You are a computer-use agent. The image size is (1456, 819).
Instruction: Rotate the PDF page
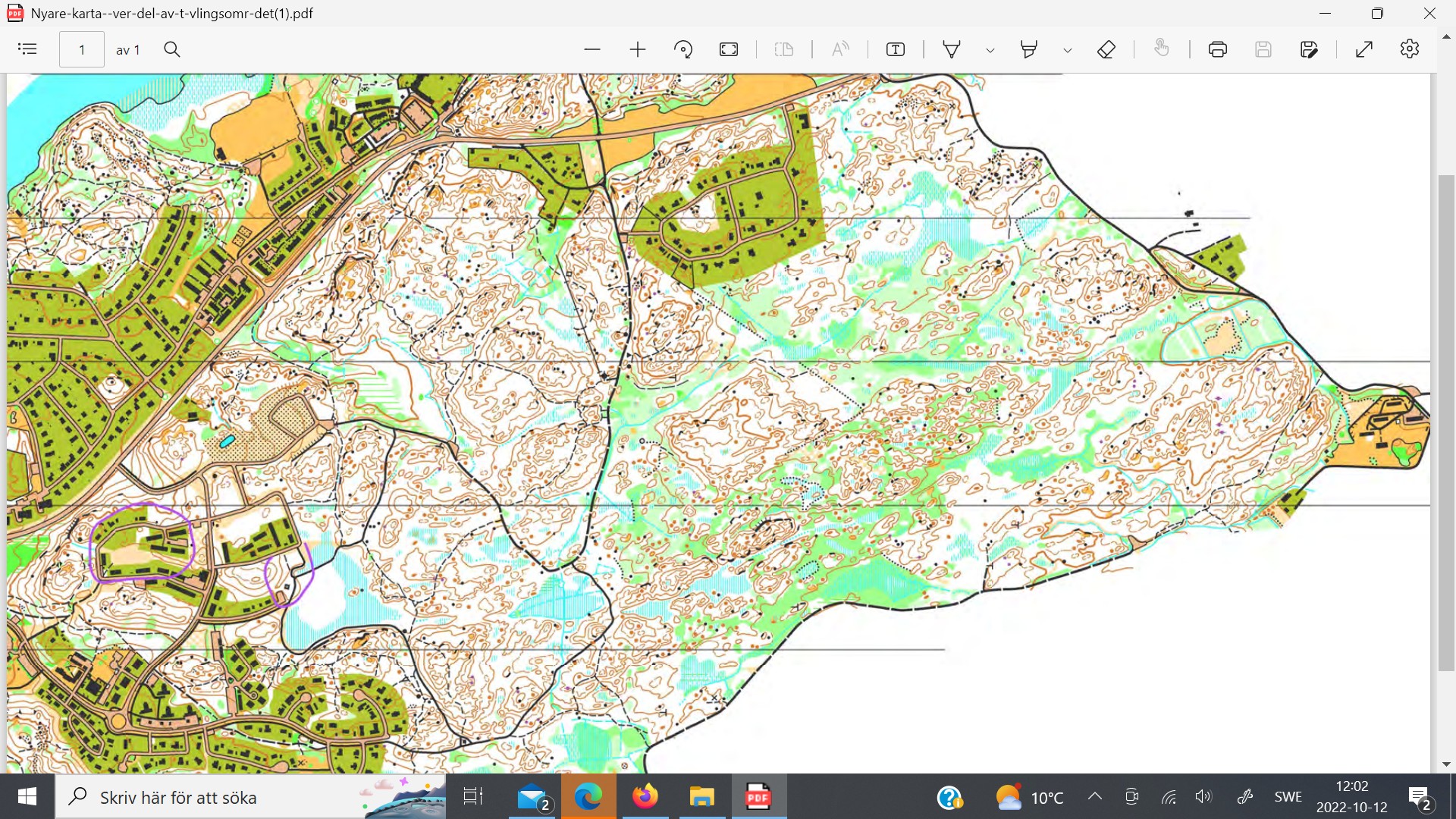point(683,49)
